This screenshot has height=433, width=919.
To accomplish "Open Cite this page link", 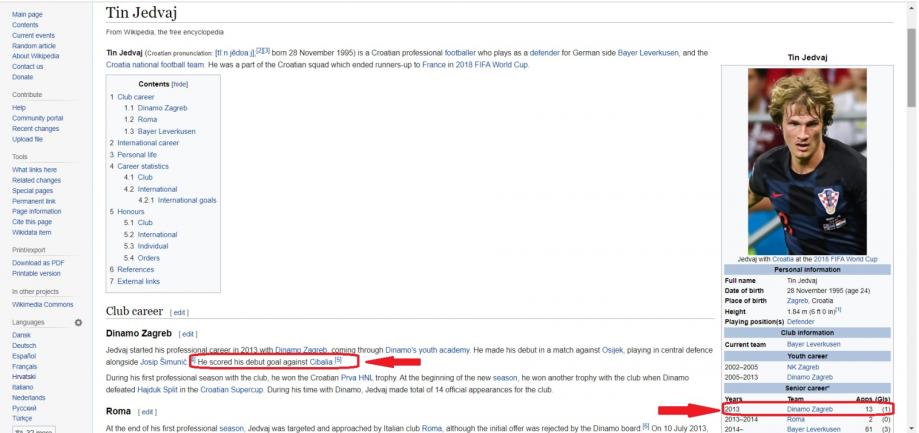I will coord(32,222).
